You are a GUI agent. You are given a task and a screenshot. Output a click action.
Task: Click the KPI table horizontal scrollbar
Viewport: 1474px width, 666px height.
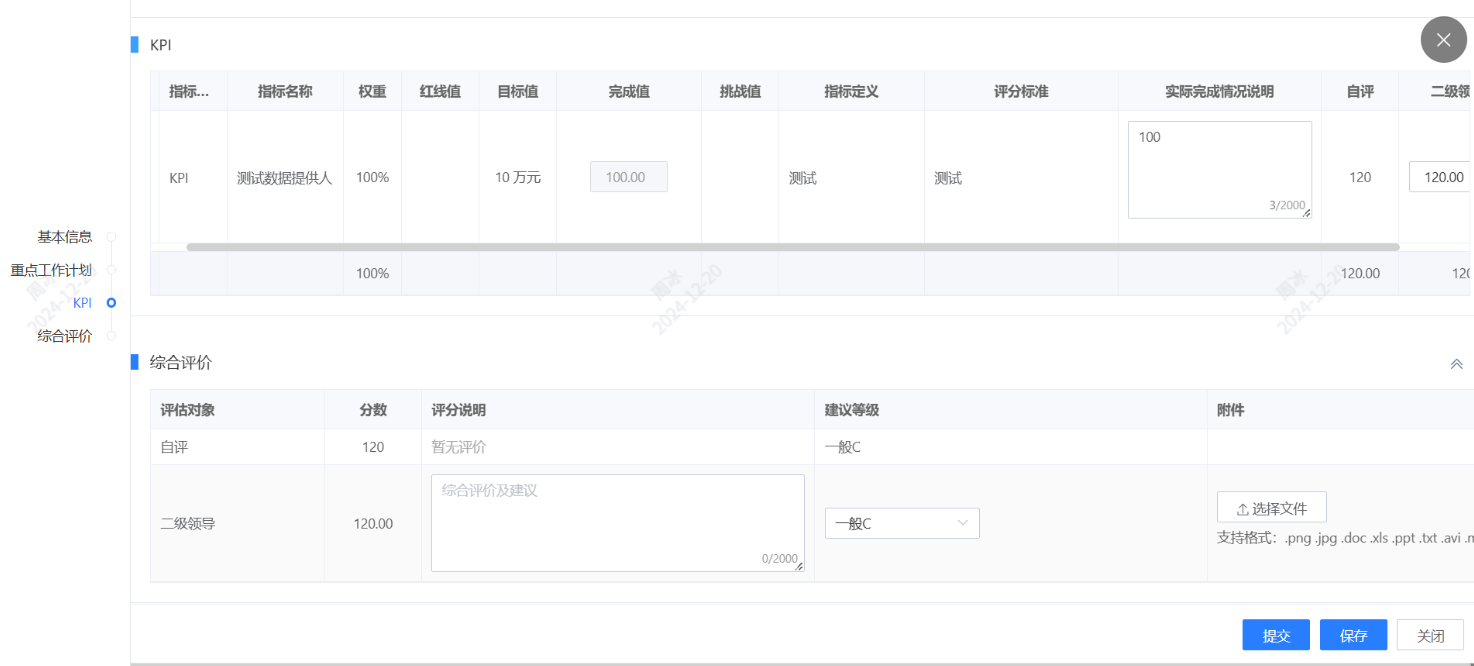[792, 247]
